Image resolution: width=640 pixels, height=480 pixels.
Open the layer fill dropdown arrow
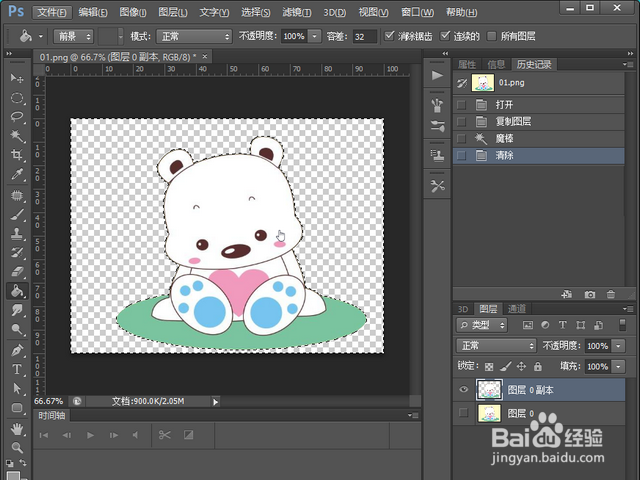pos(618,366)
